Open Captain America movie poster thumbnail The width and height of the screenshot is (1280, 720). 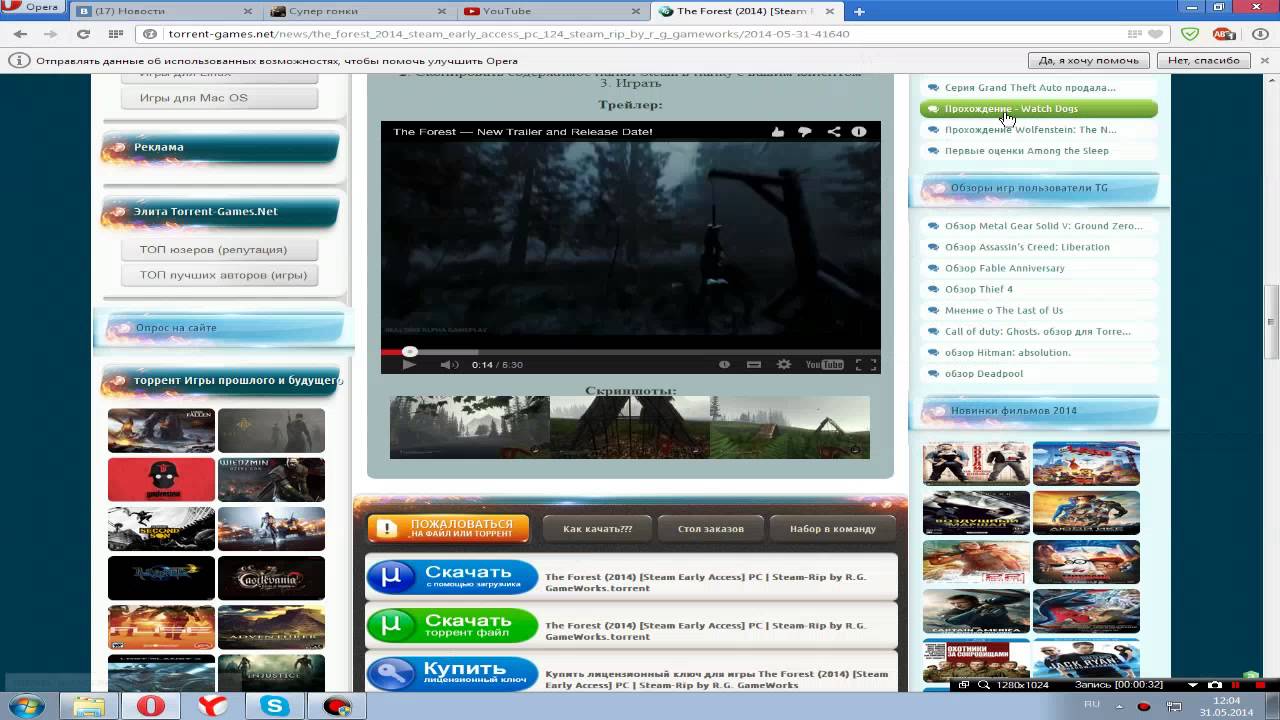(976, 612)
